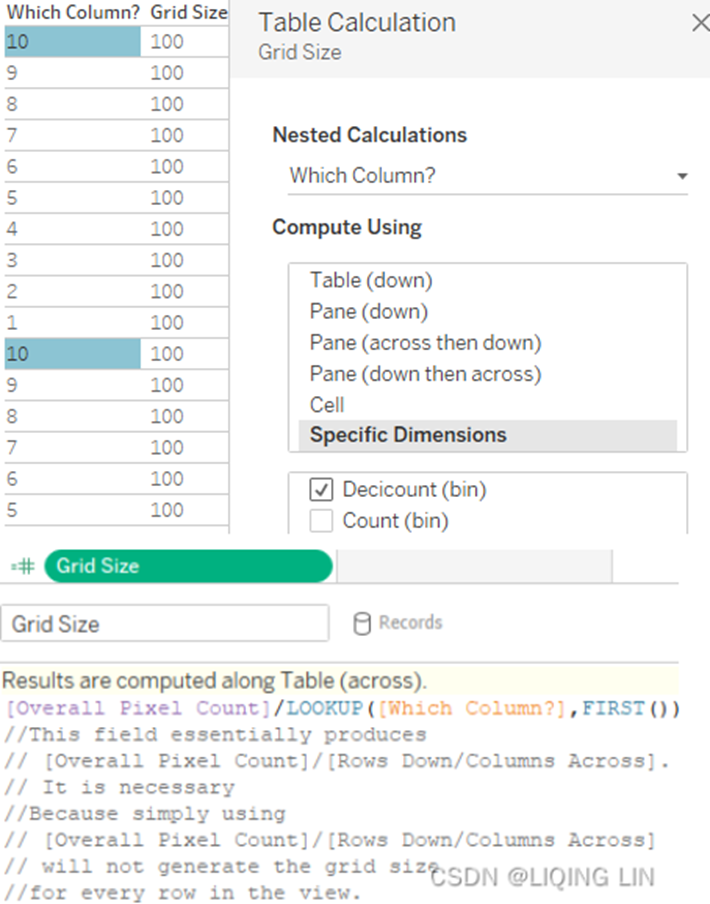Edit the Grid Size calculation name field
The width and height of the screenshot is (710, 904).
tap(165, 623)
